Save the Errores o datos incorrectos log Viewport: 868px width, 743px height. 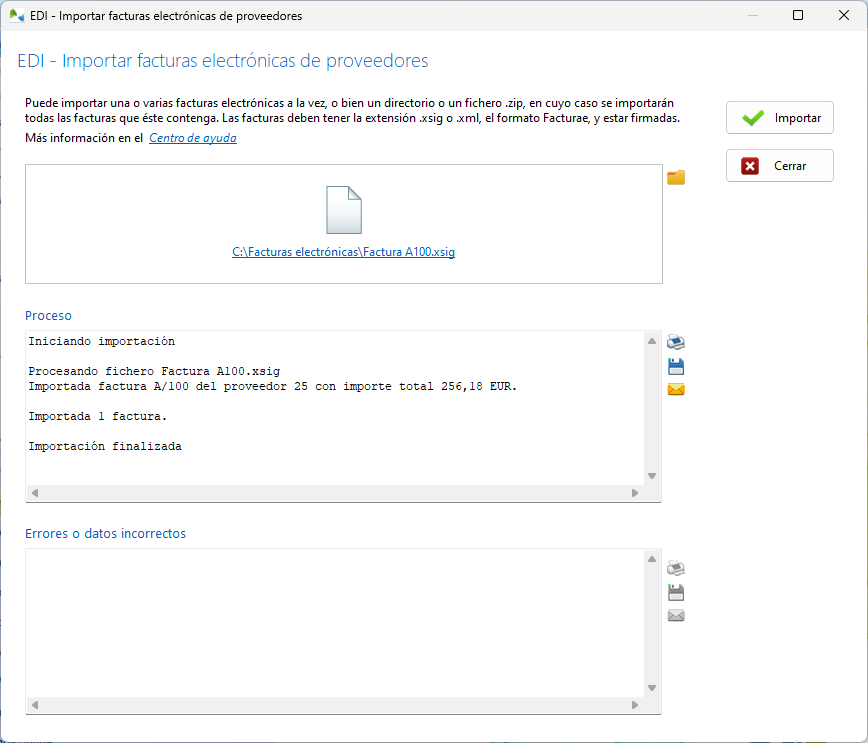point(676,592)
